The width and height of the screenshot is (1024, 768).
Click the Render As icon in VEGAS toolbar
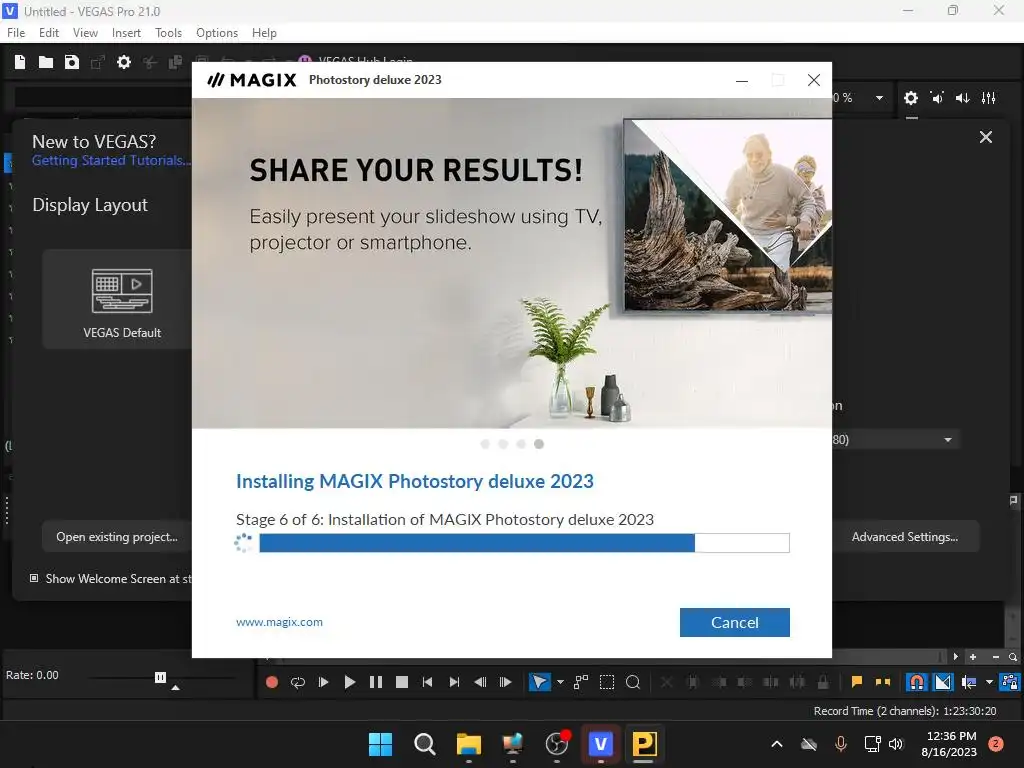click(x=97, y=62)
